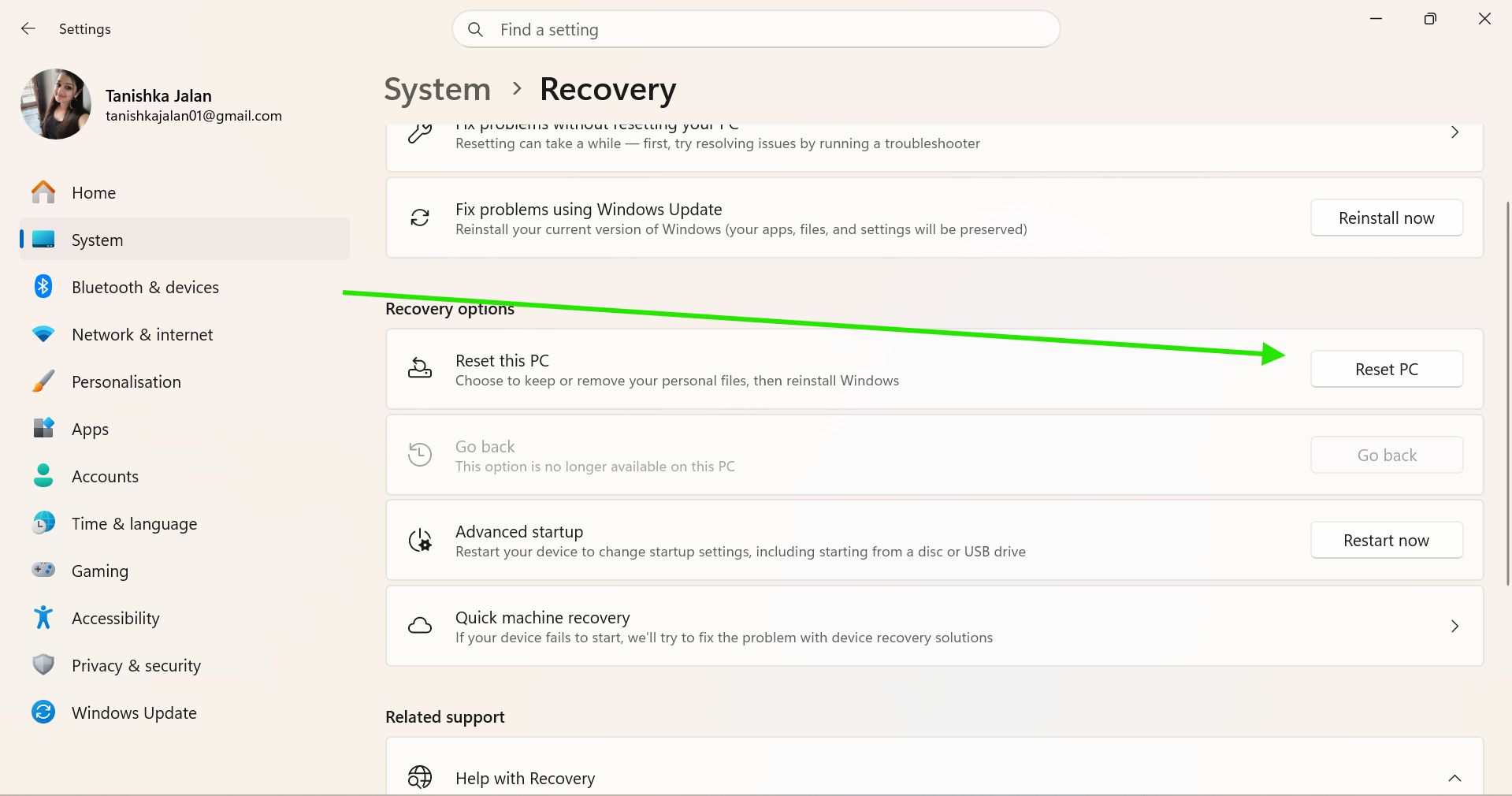Click the Reinstall now button
Viewport: 1512px width, 796px height.
click(1387, 218)
